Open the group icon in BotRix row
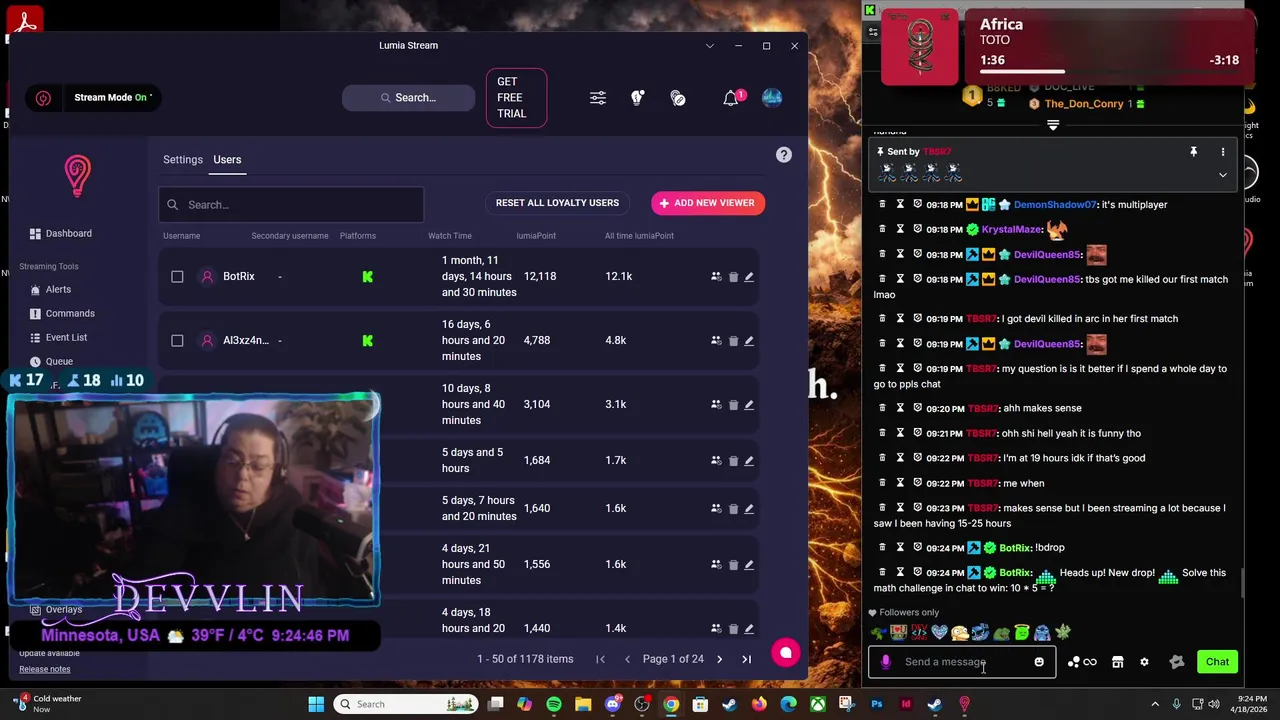This screenshot has height=720, width=1280. pos(716,277)
